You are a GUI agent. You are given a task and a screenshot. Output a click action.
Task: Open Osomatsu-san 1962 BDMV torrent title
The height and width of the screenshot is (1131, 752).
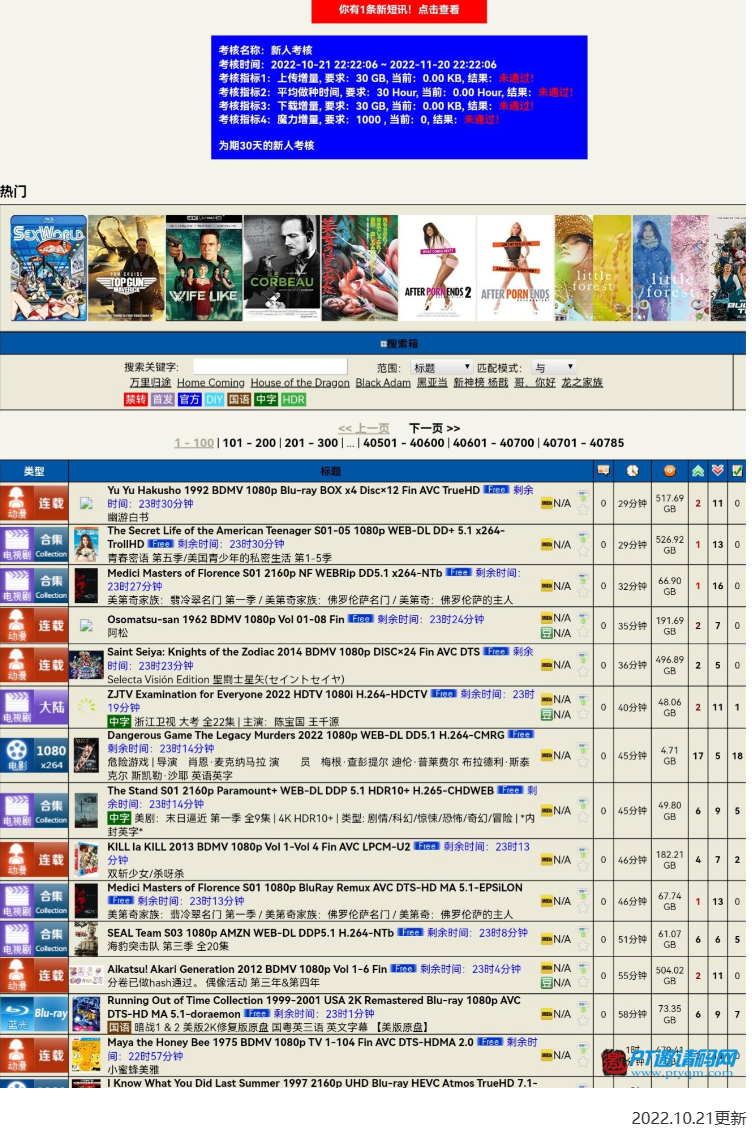(x=226, y=619)
